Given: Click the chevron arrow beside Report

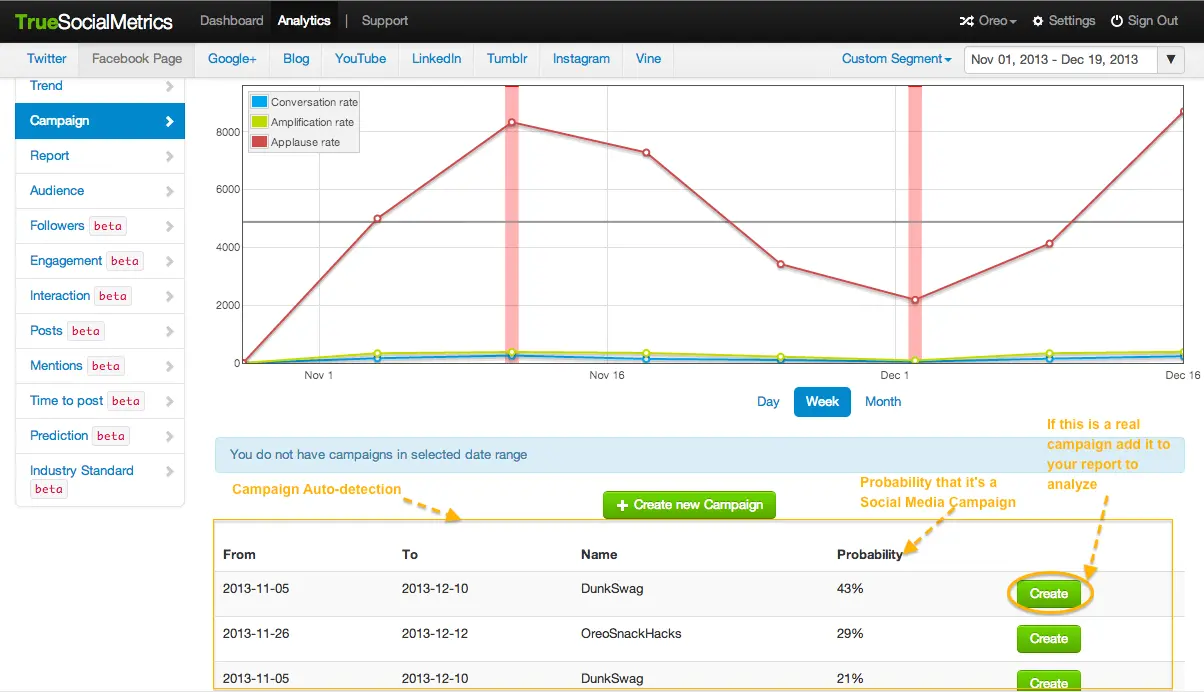Looking at the screenshot, I should tap(169, 156).
